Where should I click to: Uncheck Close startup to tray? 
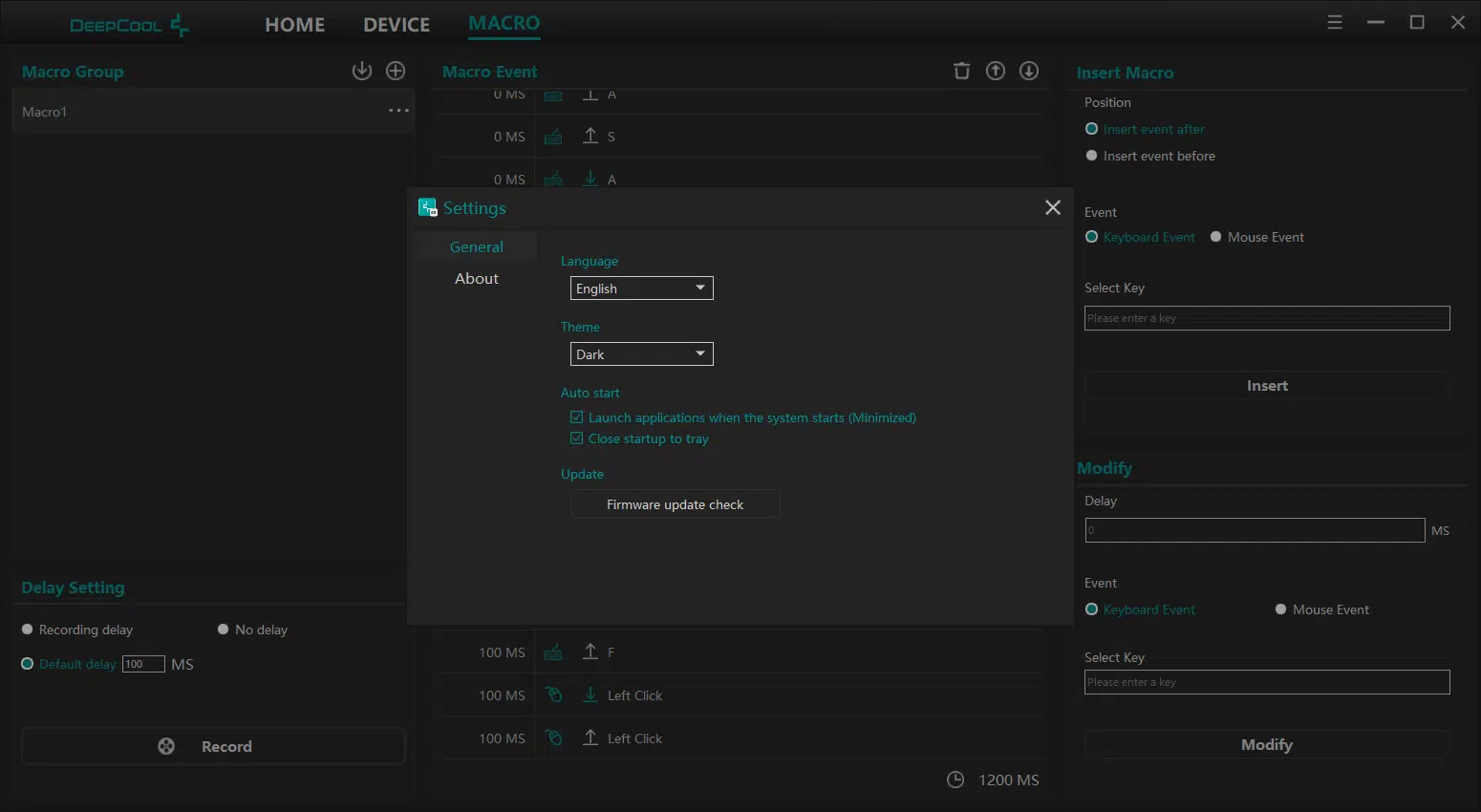point(577,438)
